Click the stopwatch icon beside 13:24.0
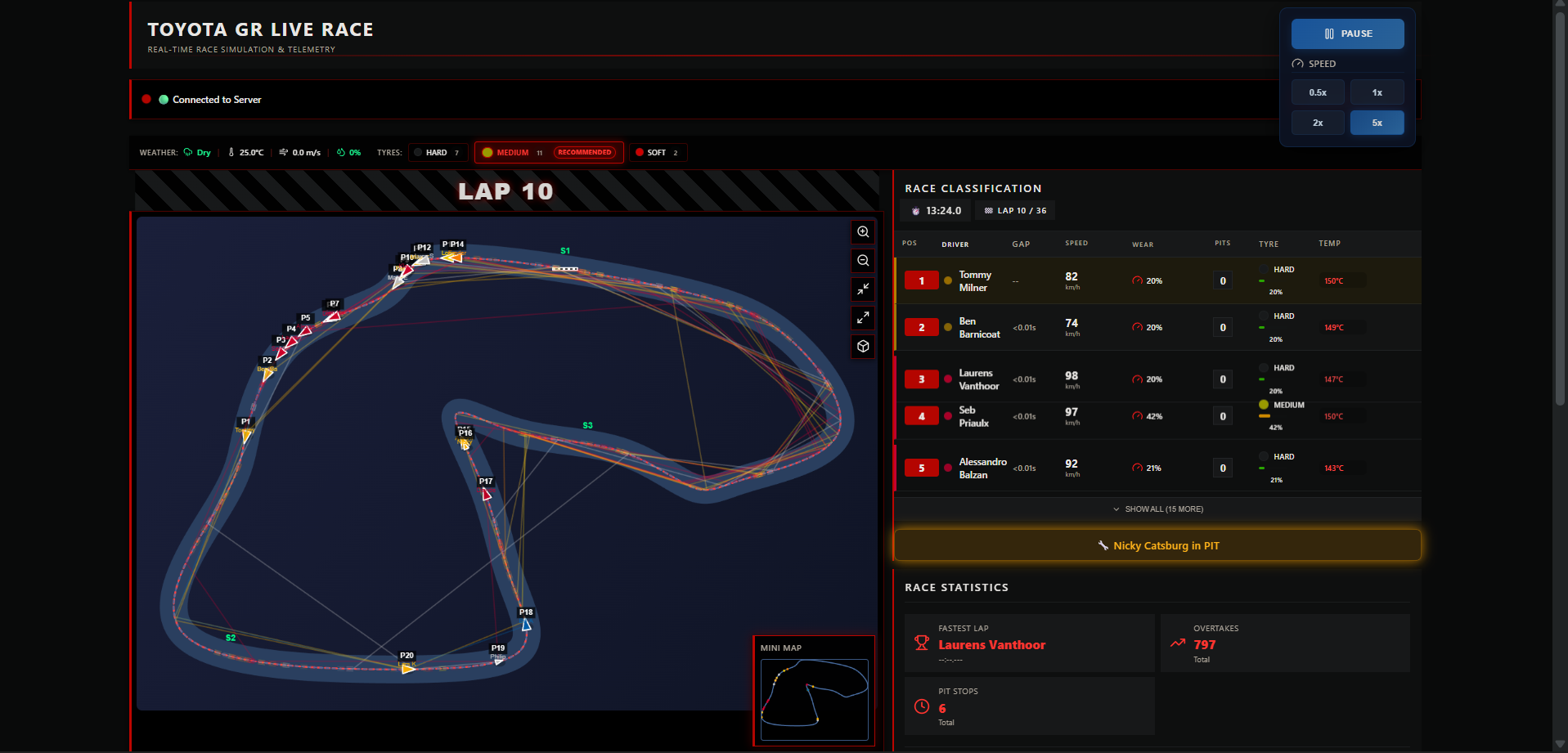 tap(916, 211)
